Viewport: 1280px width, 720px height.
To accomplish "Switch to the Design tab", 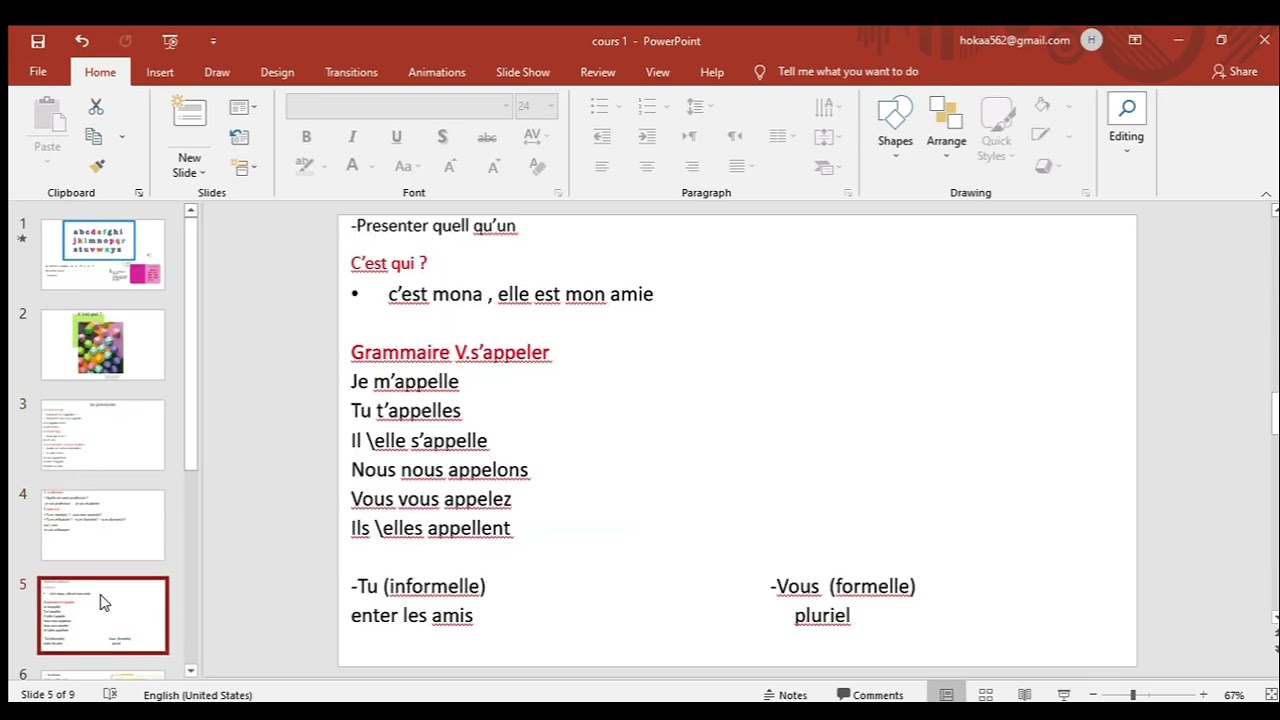I will 277,72.
